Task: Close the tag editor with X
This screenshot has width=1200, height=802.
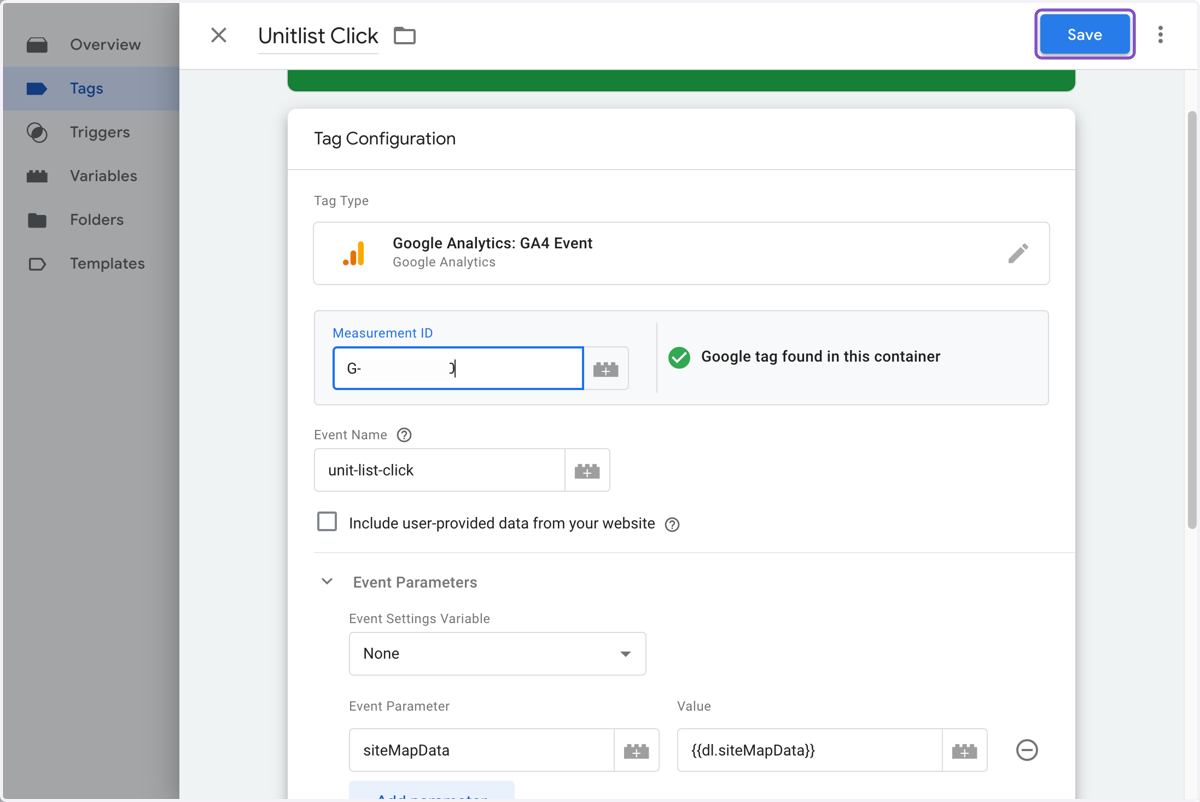Action: pyautogui.click(x=219, y=35)
